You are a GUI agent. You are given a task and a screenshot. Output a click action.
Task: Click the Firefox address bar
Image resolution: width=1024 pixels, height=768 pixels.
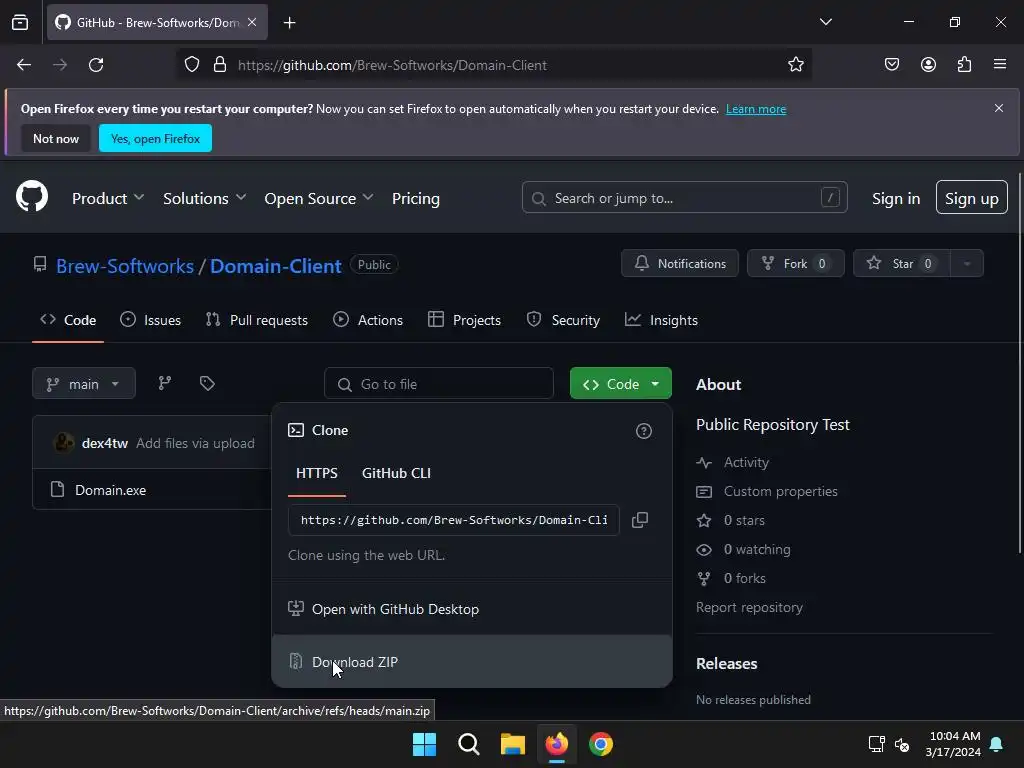494,65
